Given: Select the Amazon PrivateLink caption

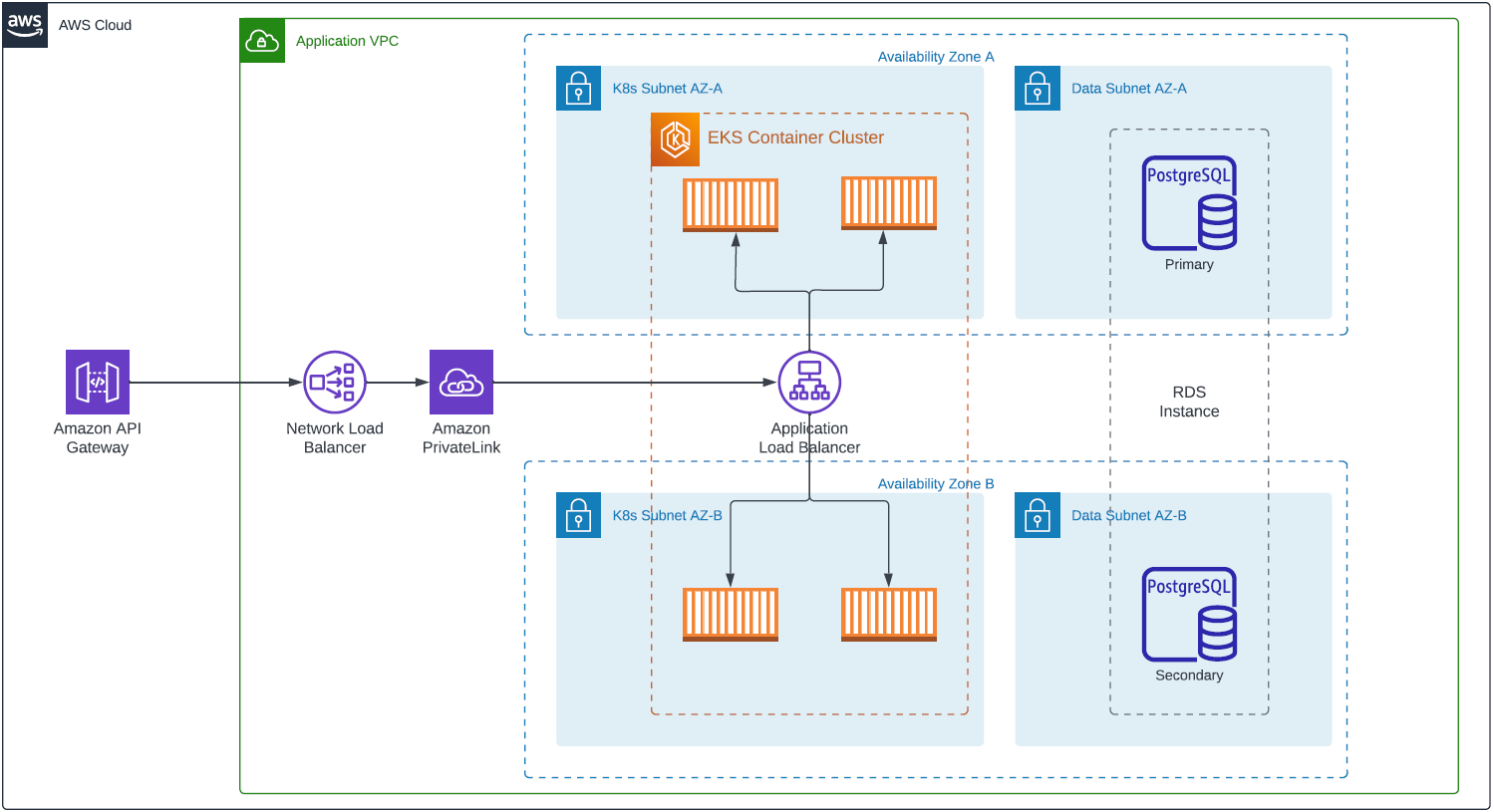Looking at the screenshot, I should tap(461, 437).
